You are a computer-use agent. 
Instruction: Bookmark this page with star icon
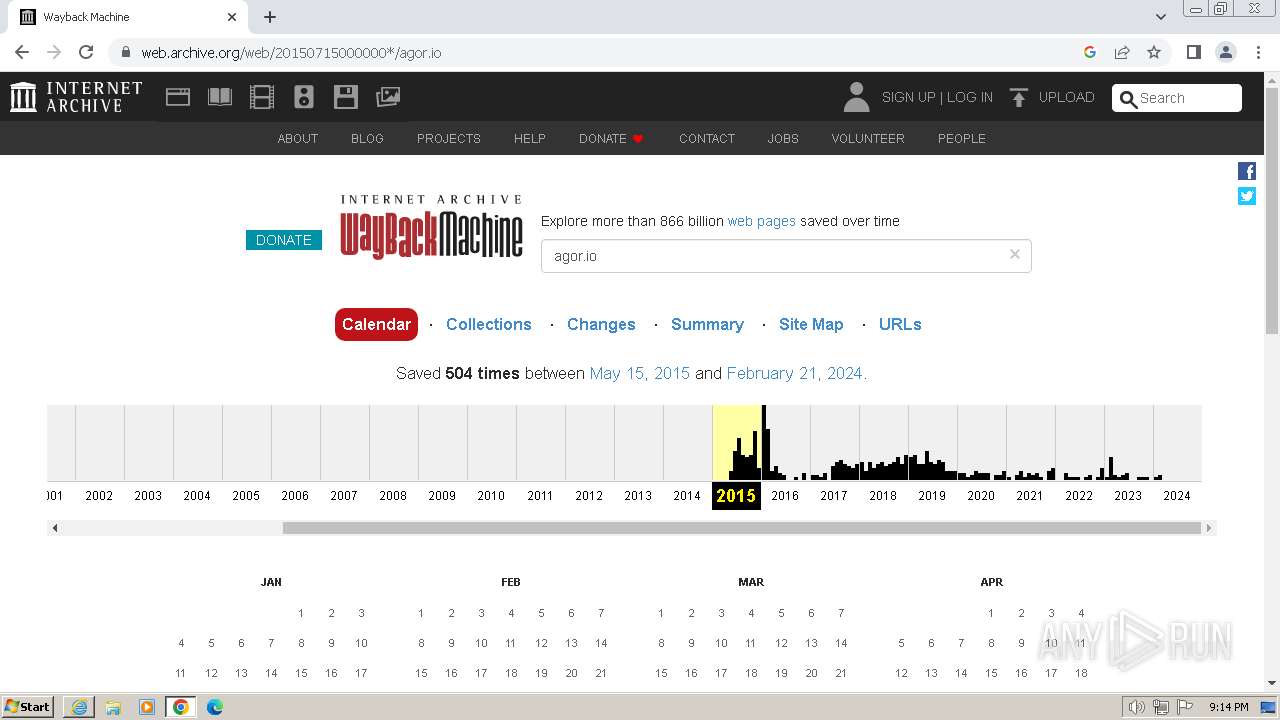coord(1154,52)
